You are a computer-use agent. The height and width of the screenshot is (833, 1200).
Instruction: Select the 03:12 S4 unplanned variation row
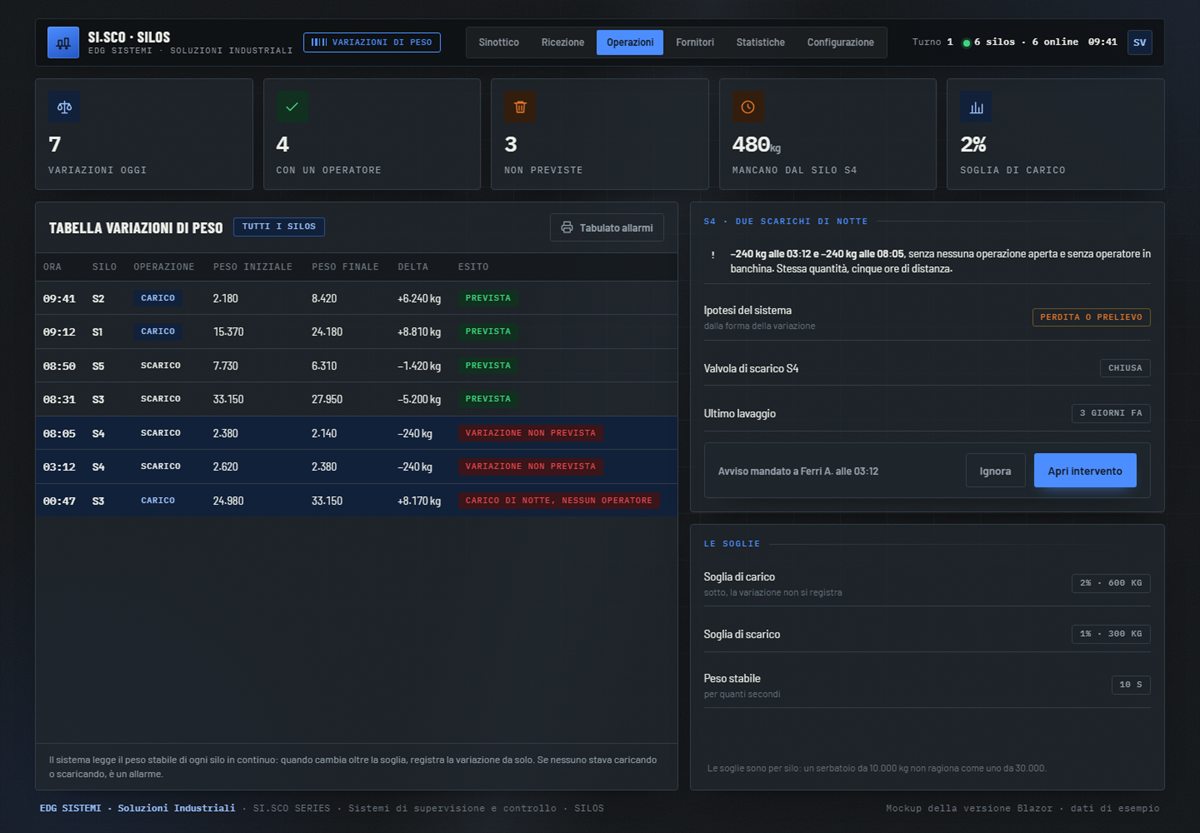356,466
